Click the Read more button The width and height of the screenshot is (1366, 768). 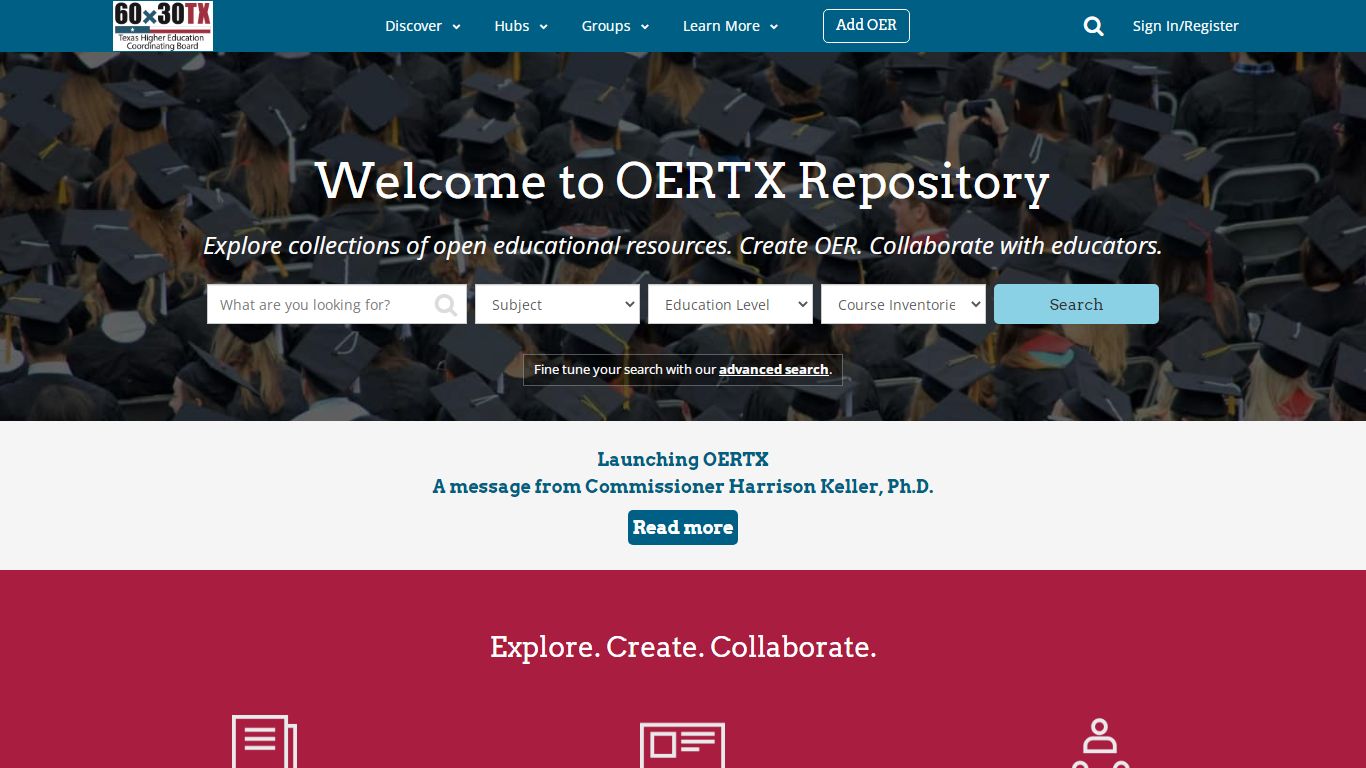(x=683, y=527)
